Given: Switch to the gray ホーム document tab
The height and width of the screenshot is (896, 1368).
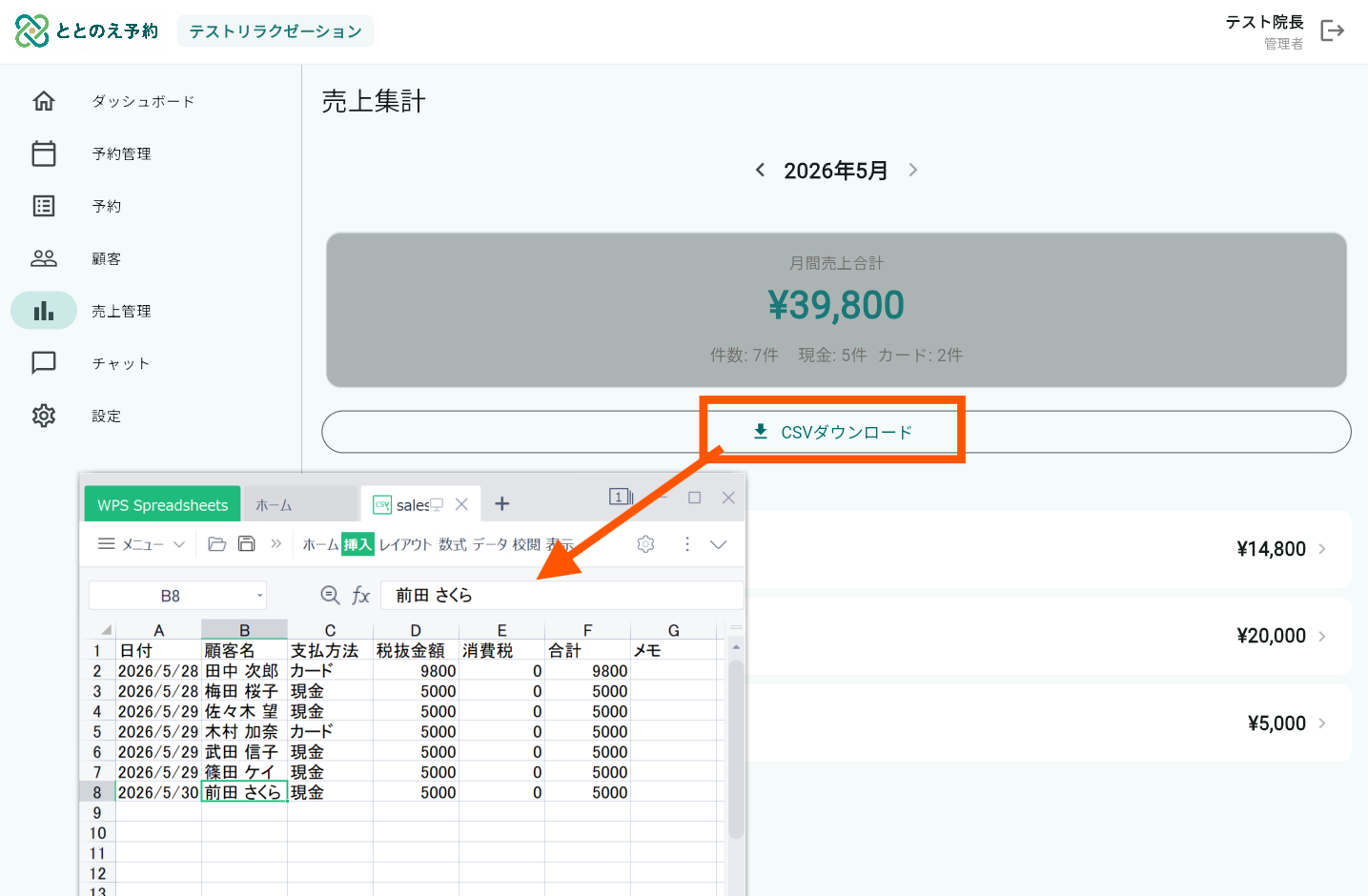Looking at the screenshot, I should click(299, 505).
